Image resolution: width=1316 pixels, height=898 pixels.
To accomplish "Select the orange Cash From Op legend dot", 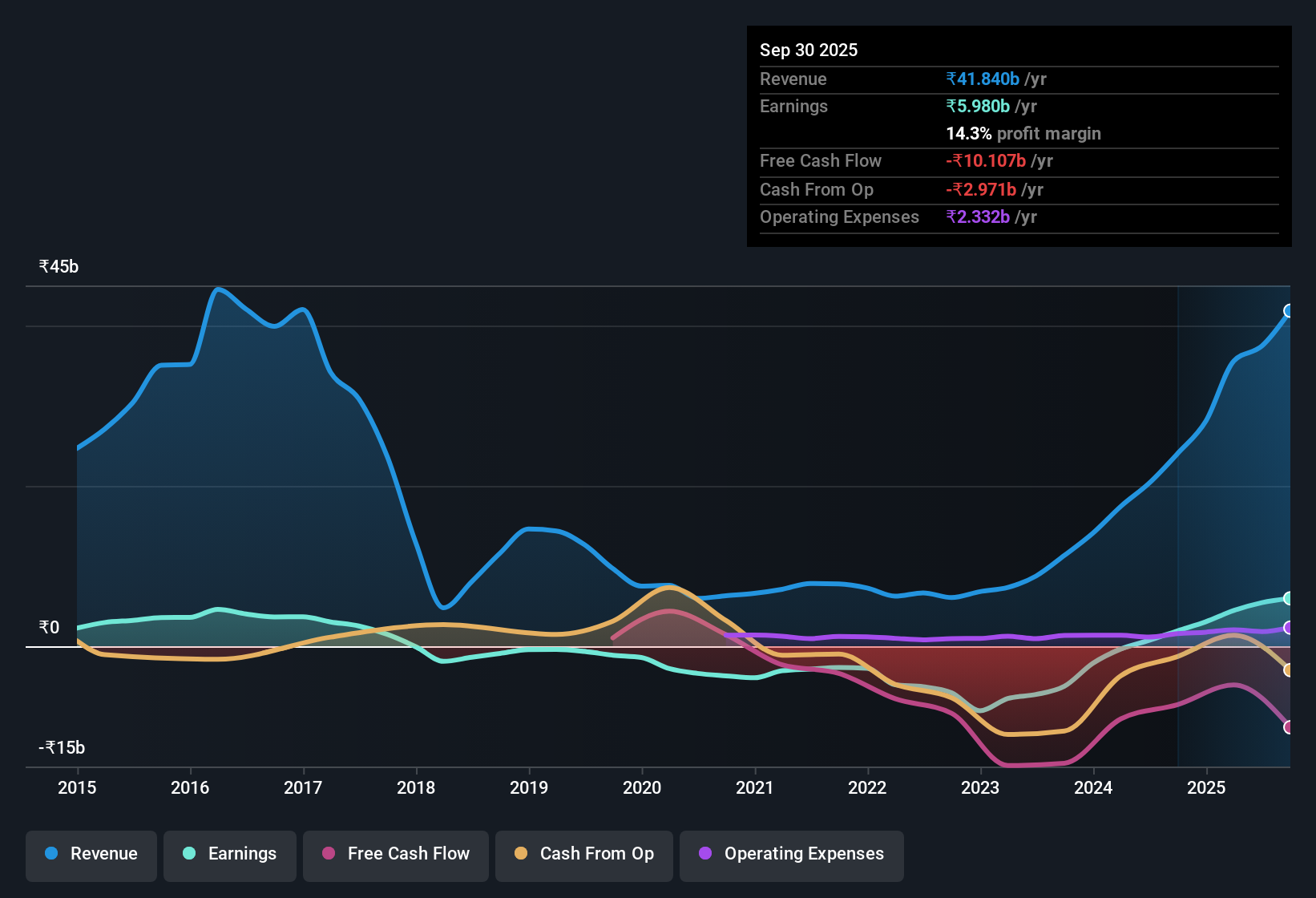I will [x=522, y=854].
